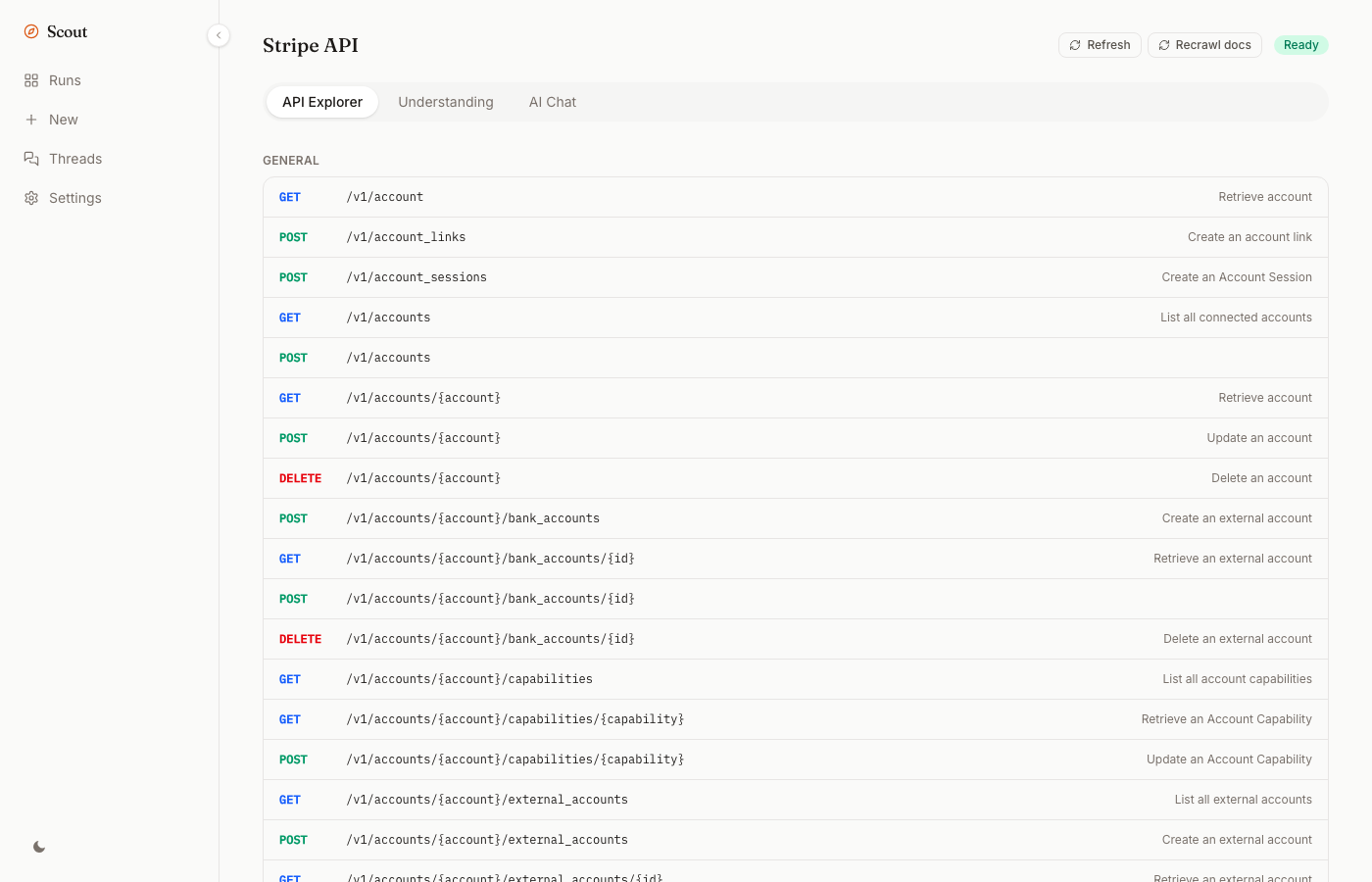Open Settings in the sidebar
Screen dimensions: 1372x882
[x=110, y=198]
